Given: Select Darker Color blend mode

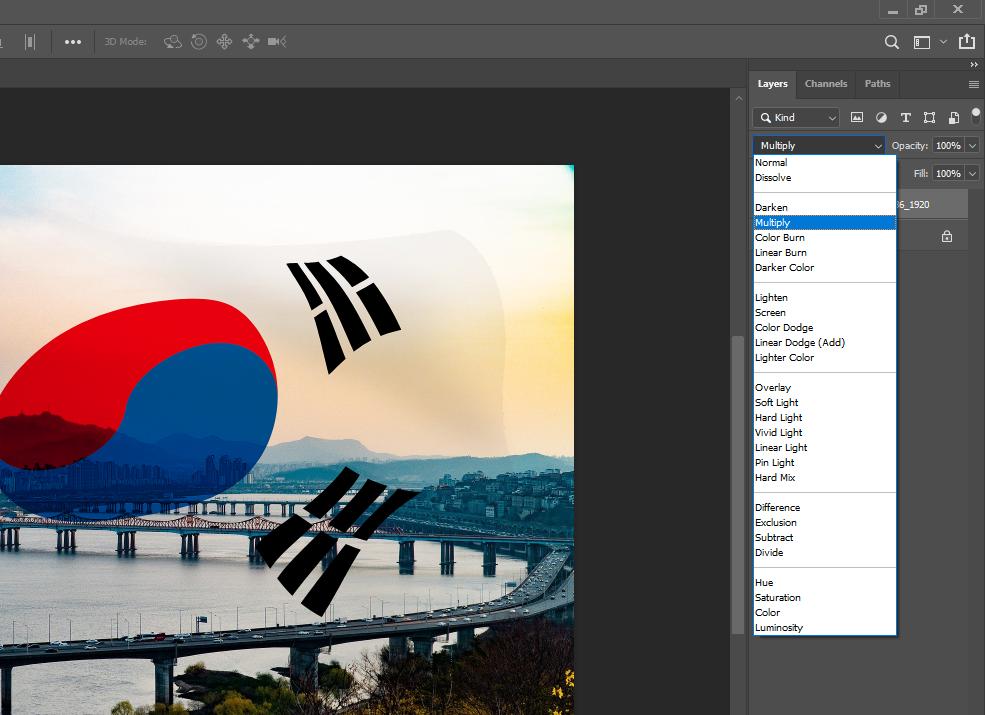Looking at the screenshot, I should click(x=824, y=268).
